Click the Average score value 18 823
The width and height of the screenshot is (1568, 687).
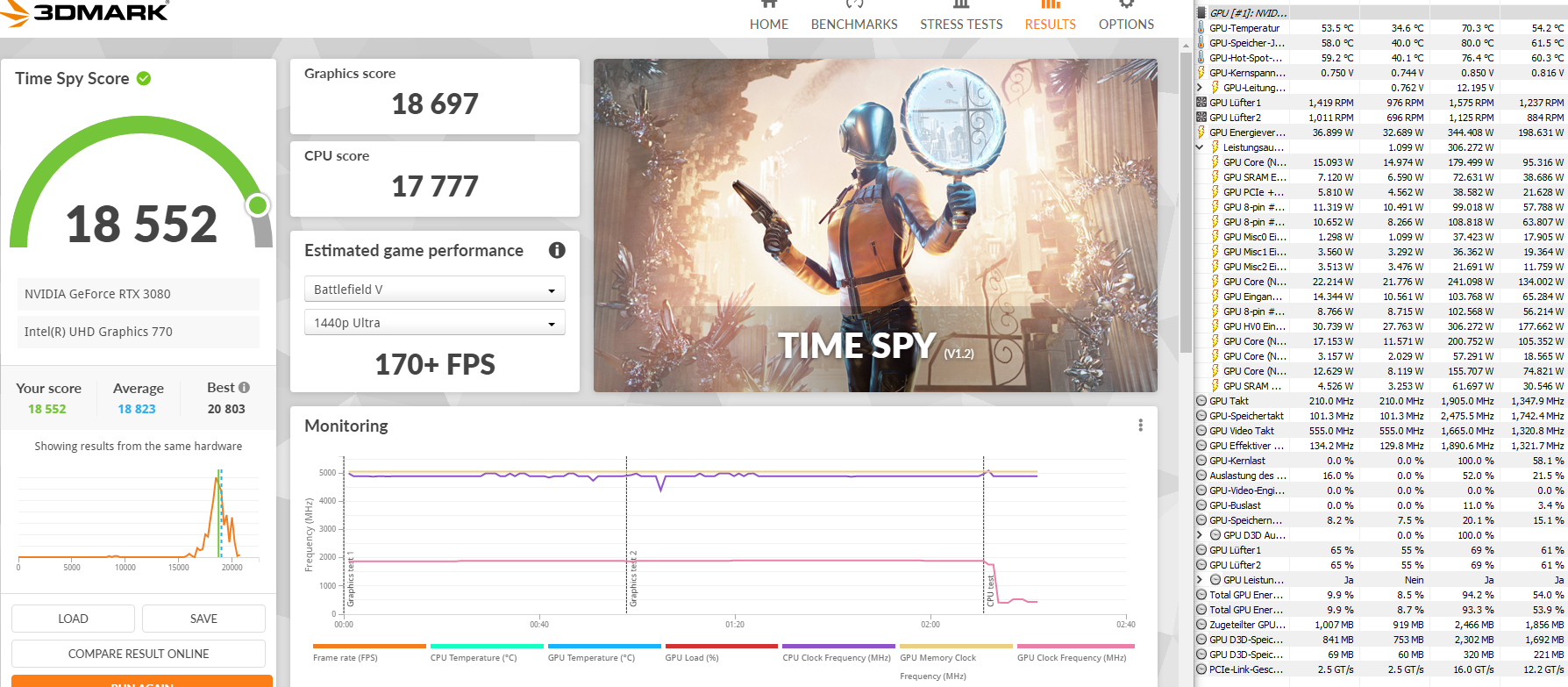pyautogui.click(x=137, y=409)
